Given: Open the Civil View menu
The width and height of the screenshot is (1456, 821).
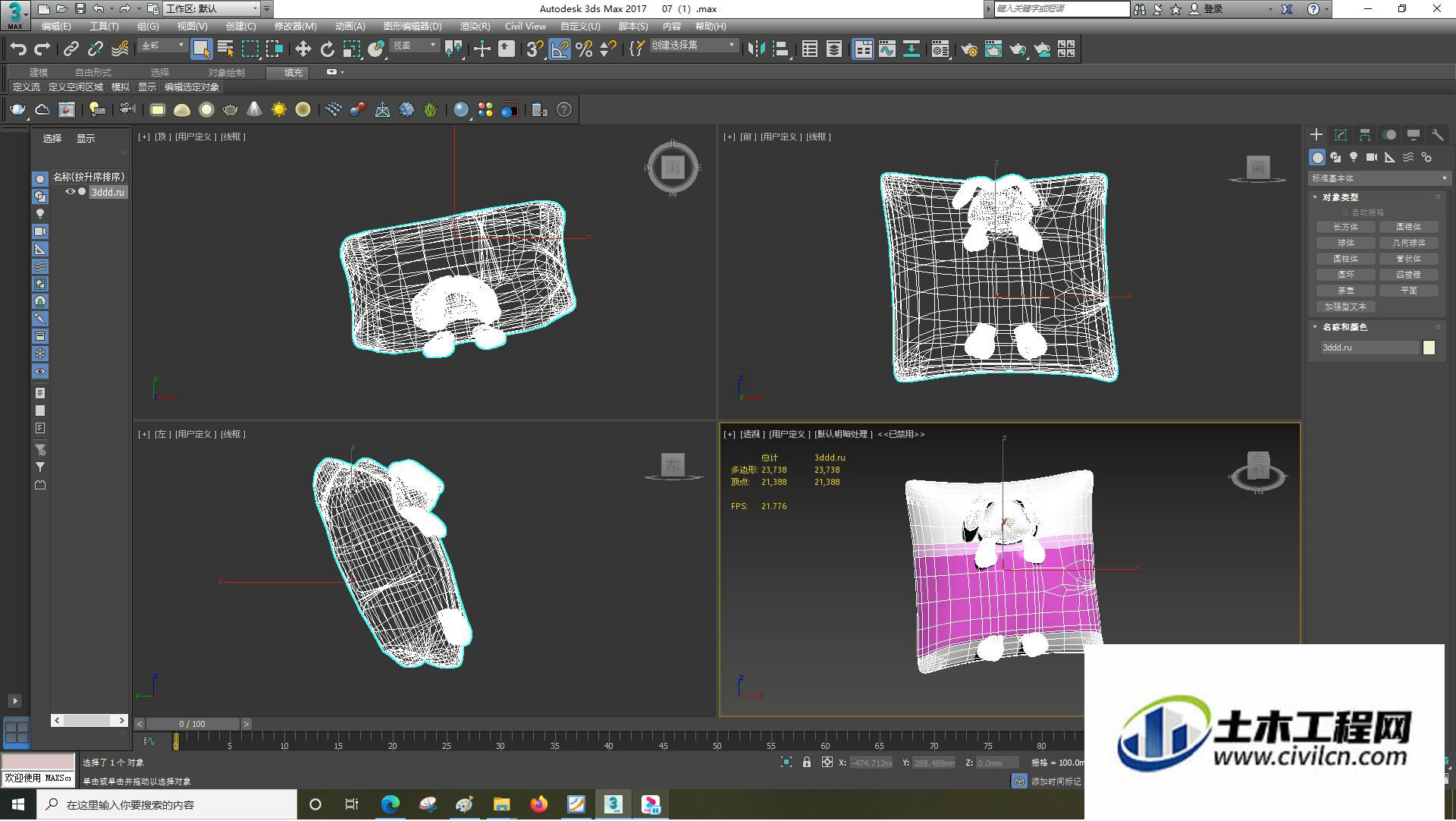Looking at the screenshot, I should pos(526,27).
